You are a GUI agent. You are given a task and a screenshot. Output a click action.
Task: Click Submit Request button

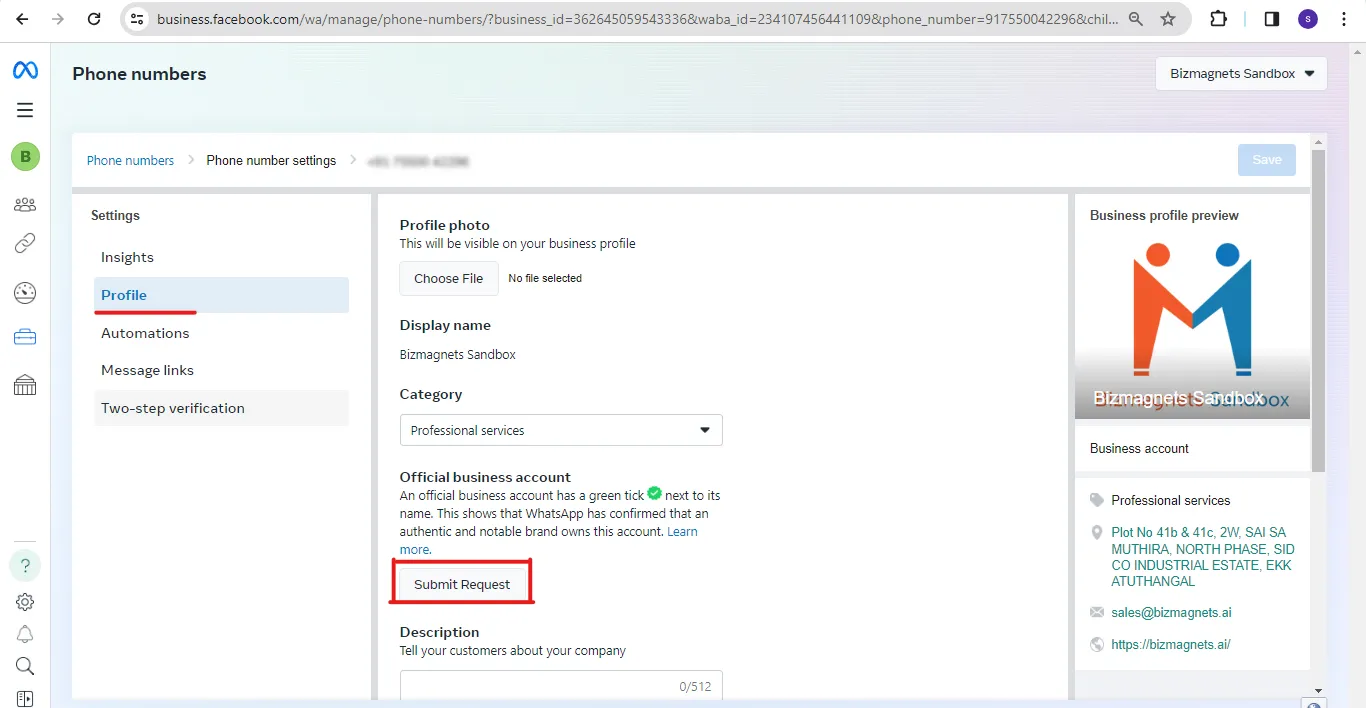(462, 584)
